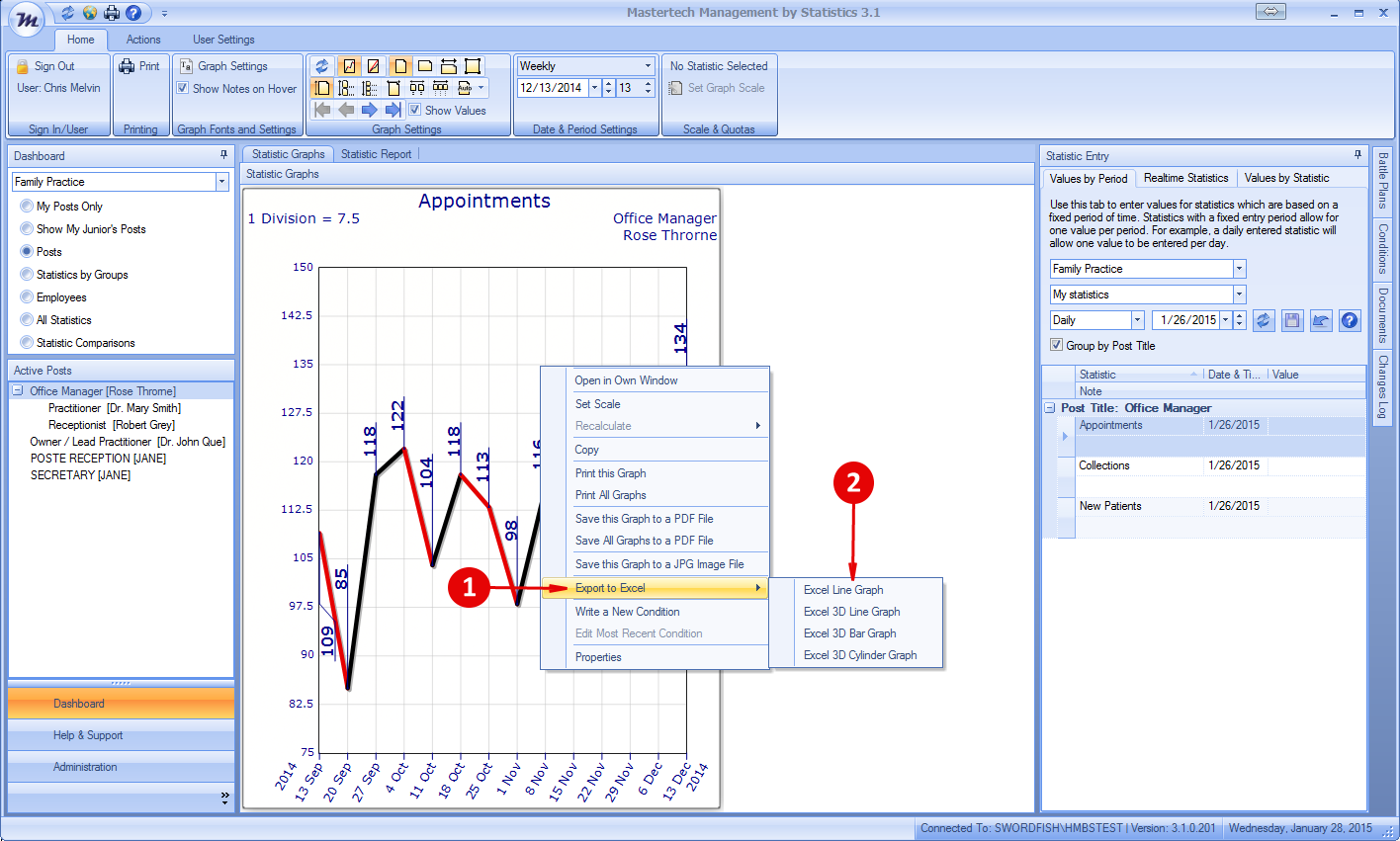Open 'Help & Support' navigation section
The height and width of the screenshot is (841, 1400).
click(121, 735)
